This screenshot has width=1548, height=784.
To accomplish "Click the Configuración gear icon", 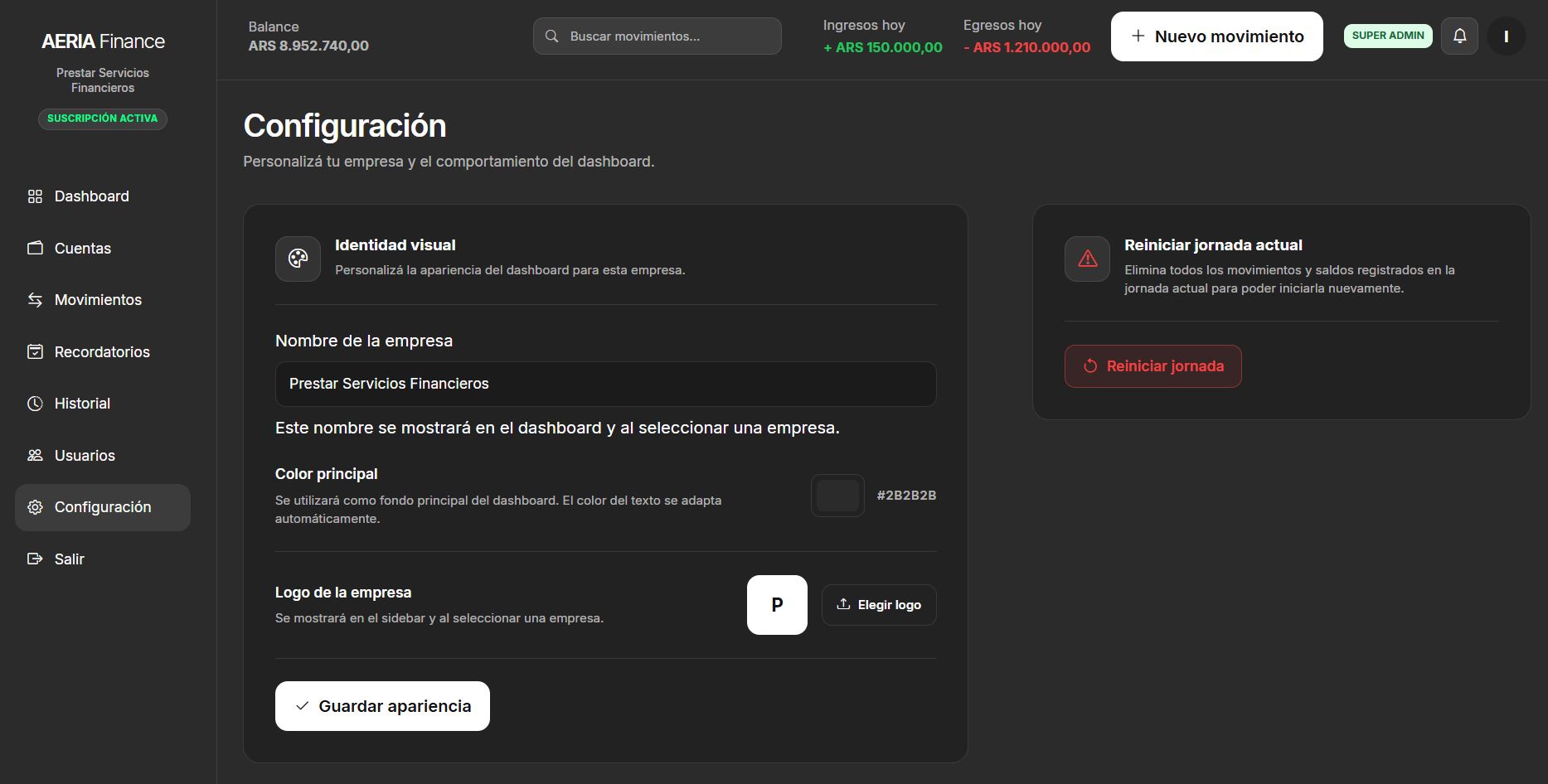I will point(35,507).
